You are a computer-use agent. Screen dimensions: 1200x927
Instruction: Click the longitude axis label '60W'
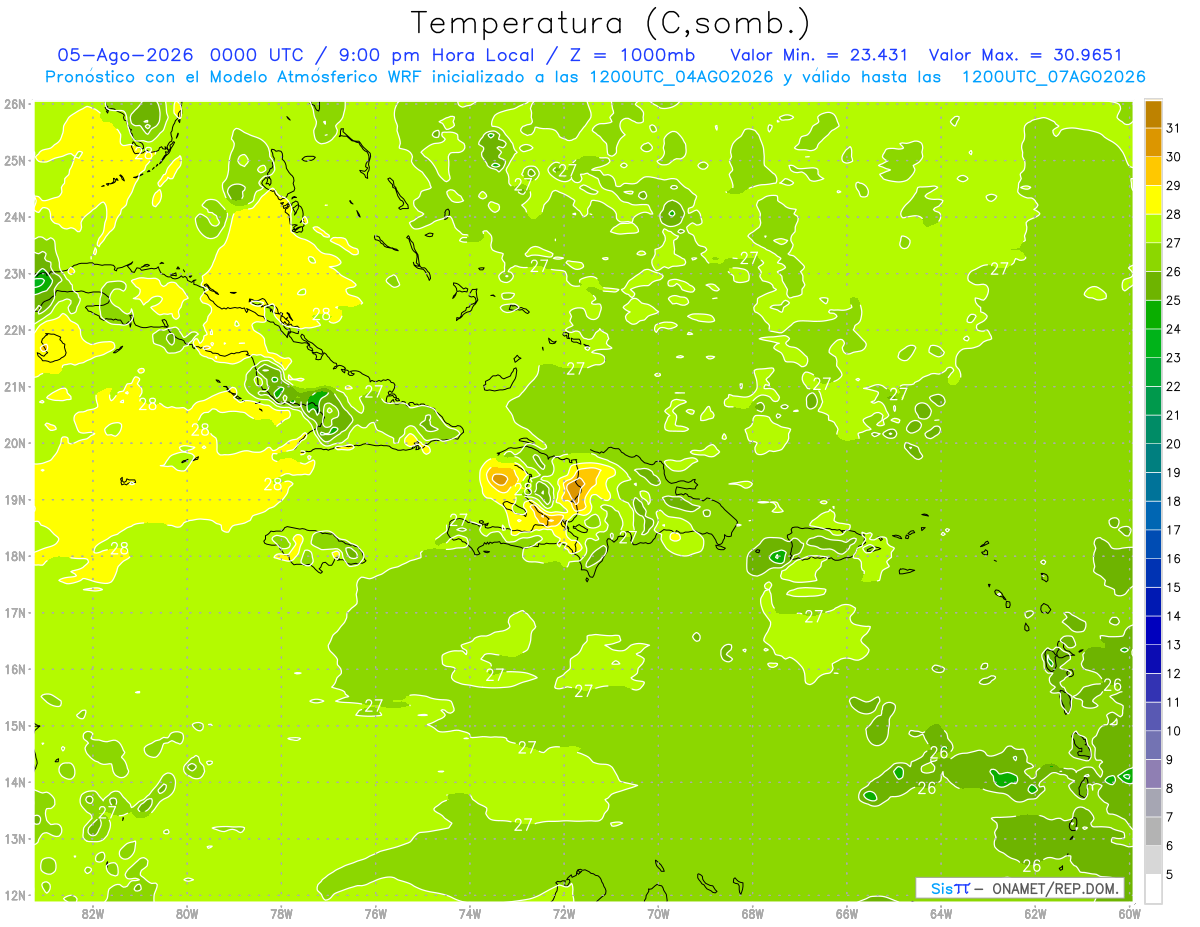(x=1130, y=913)
